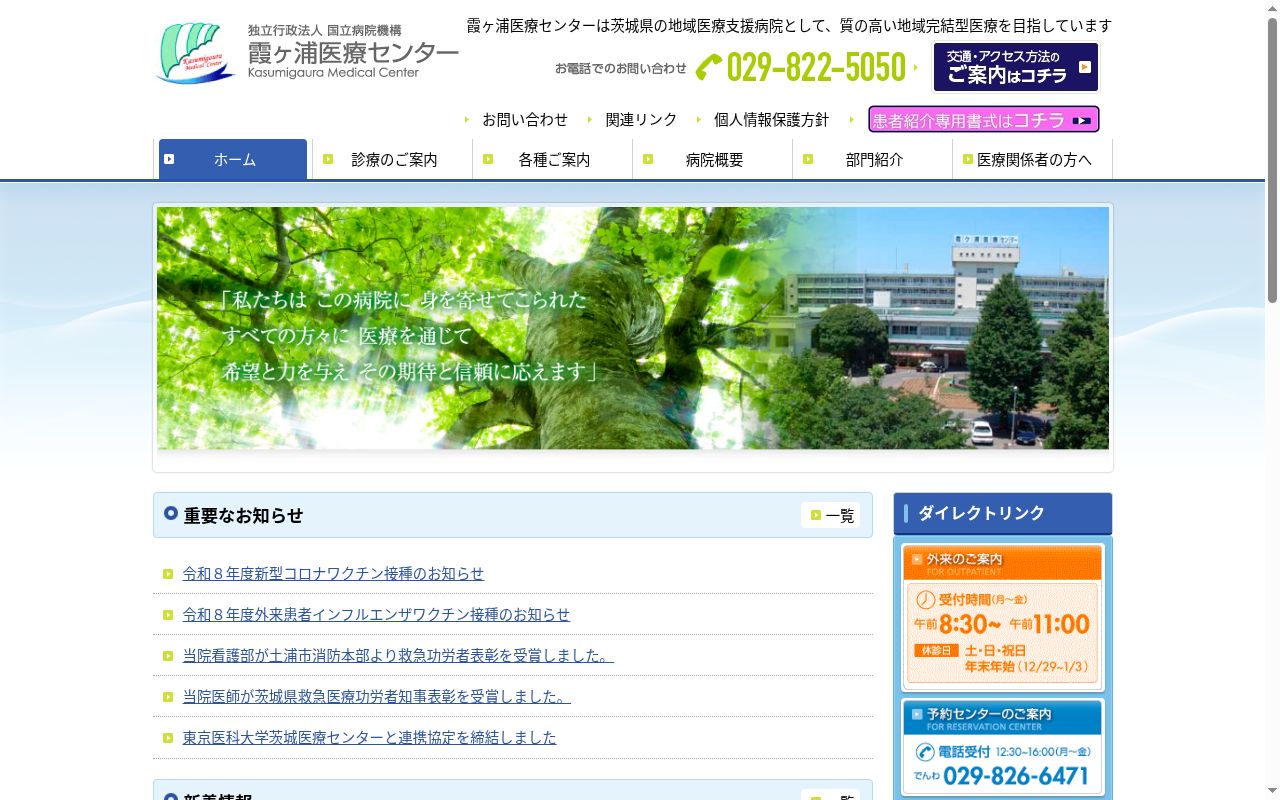Click the blue circle icon beside 重要なお知らせ
Screen dimensions: 1280x800
[171, 514]
